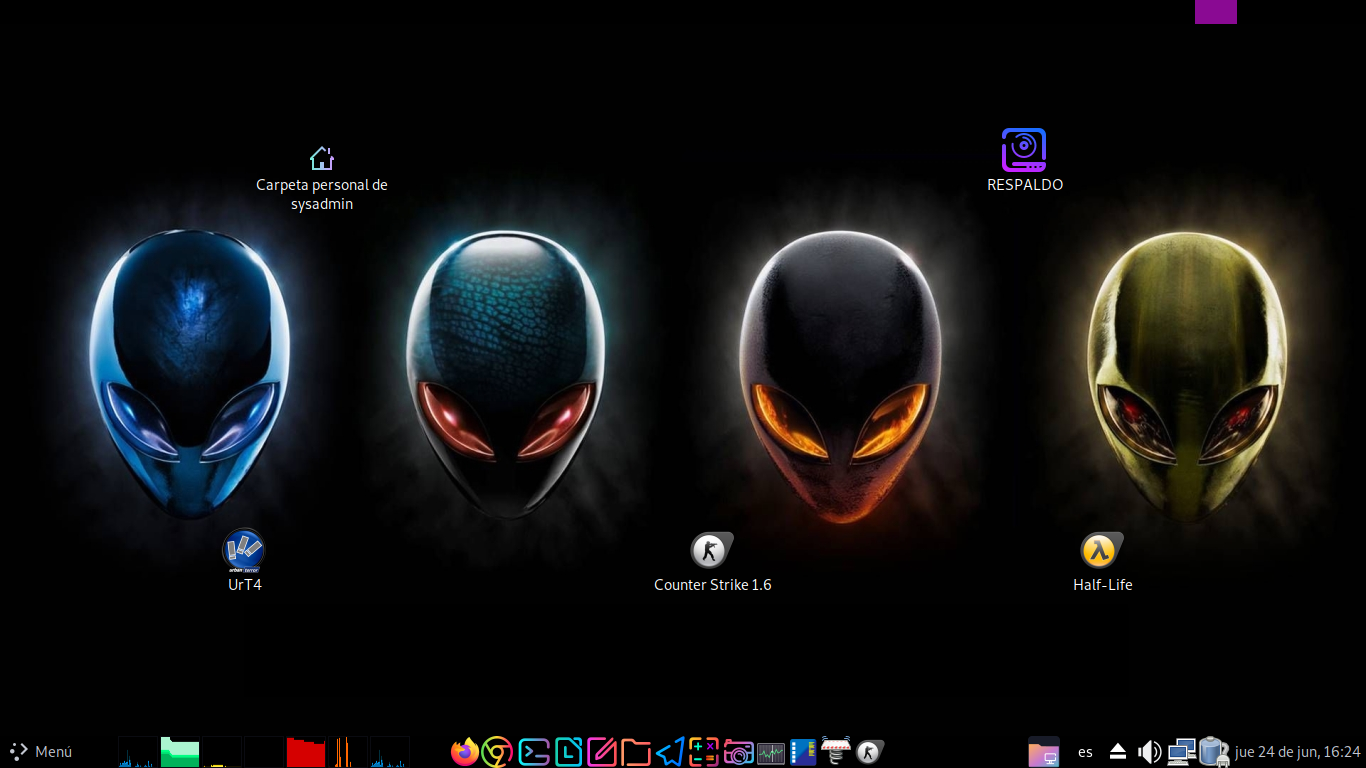Open the system monitor launcher
The width and height of the screenshot is (1366, 768).
coord(771,751)
